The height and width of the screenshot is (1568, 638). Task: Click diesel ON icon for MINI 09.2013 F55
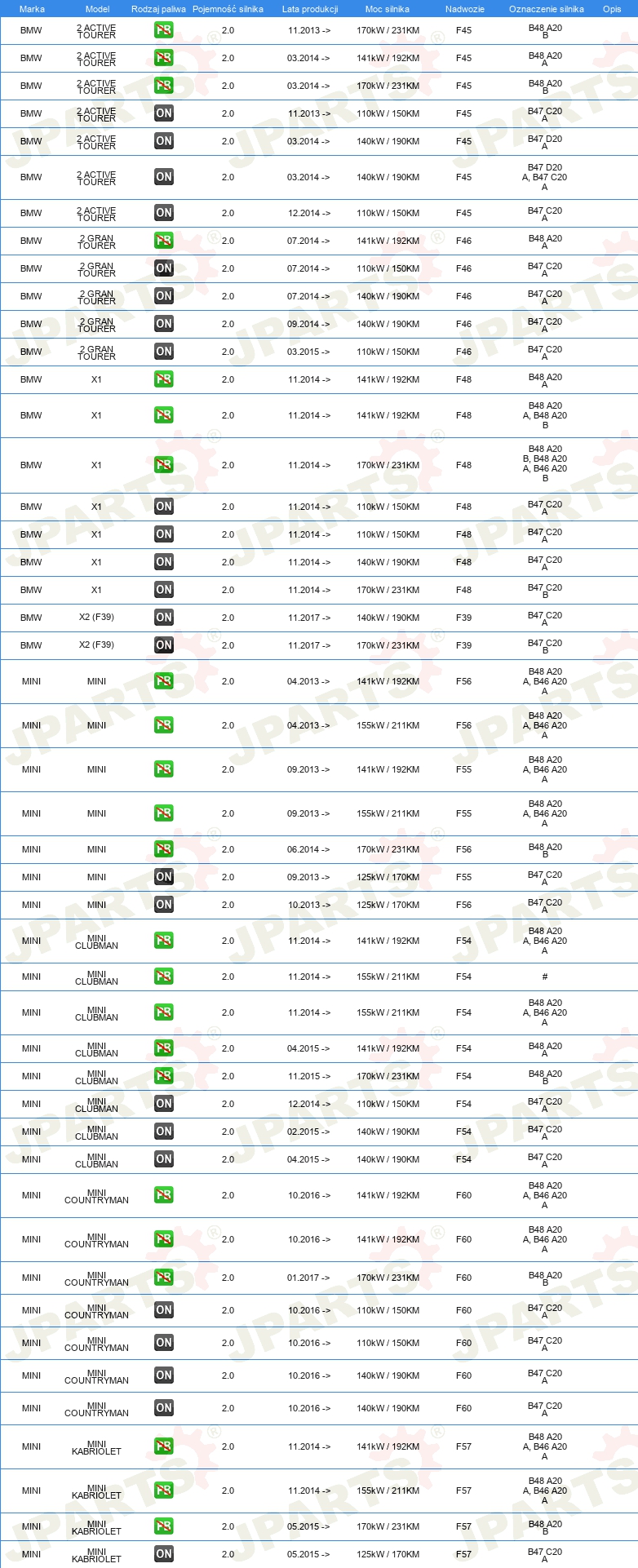coord(164,877)
